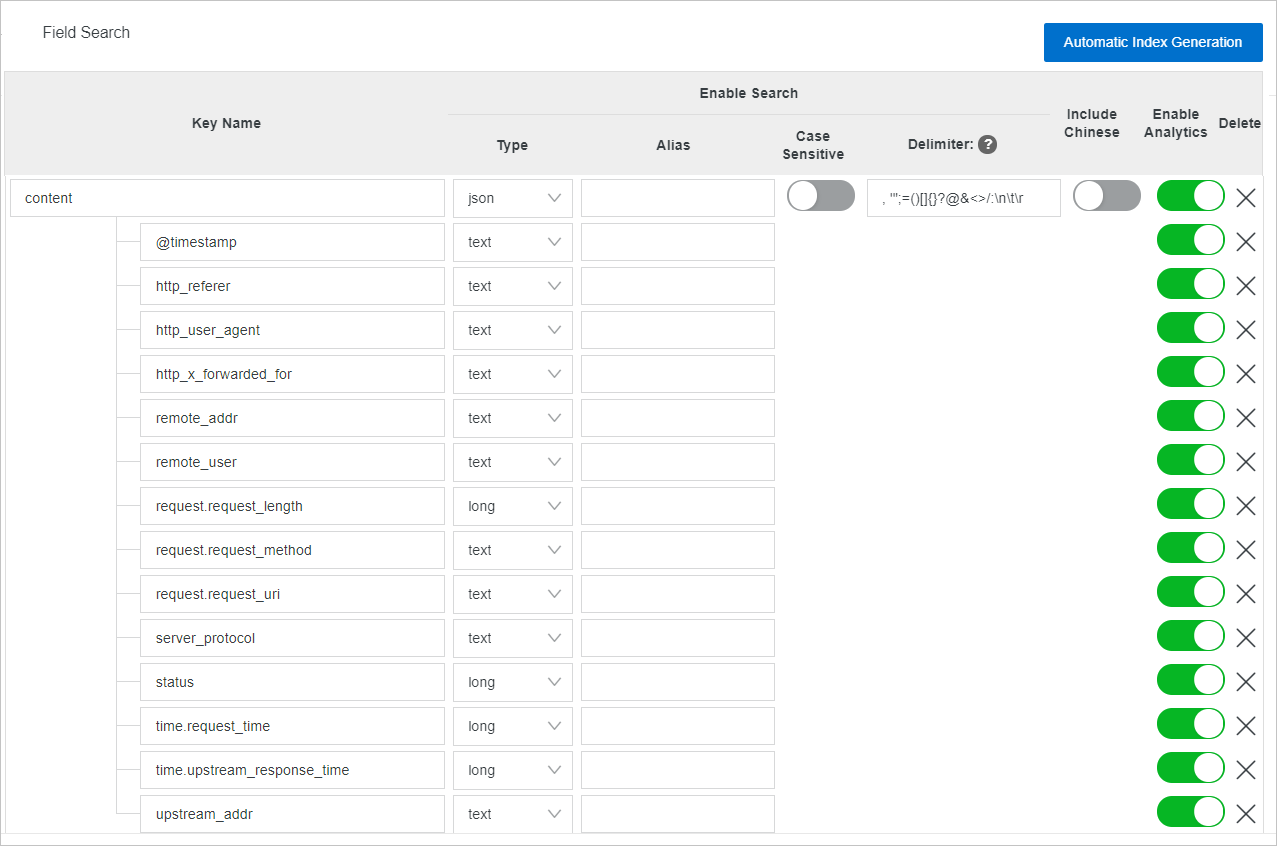Click the 'Enable Analytics' column header
This screenshot has width=1277, height=846.
[1176, 123]
